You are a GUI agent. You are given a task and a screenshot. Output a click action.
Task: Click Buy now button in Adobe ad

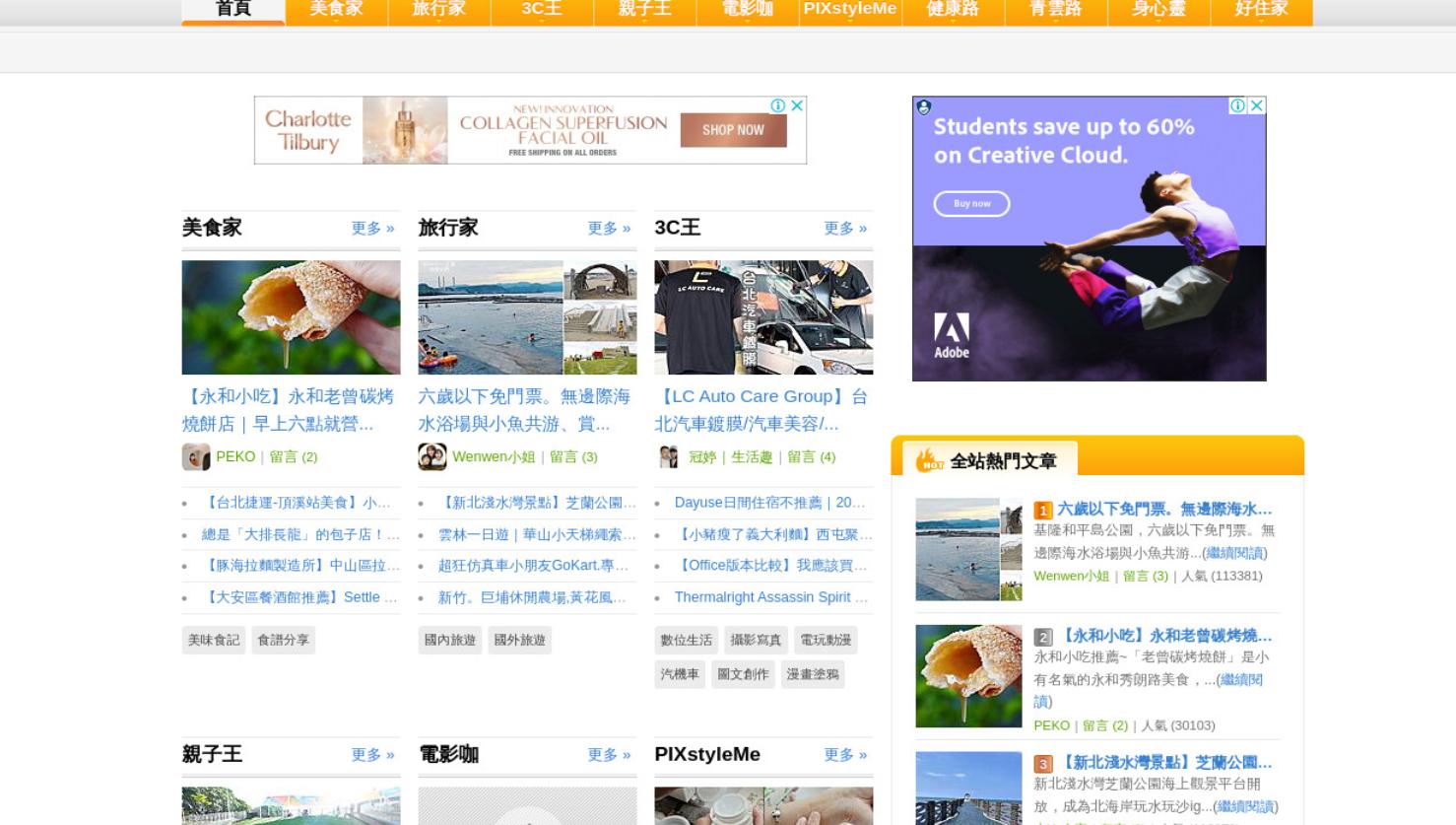(971, 204)
